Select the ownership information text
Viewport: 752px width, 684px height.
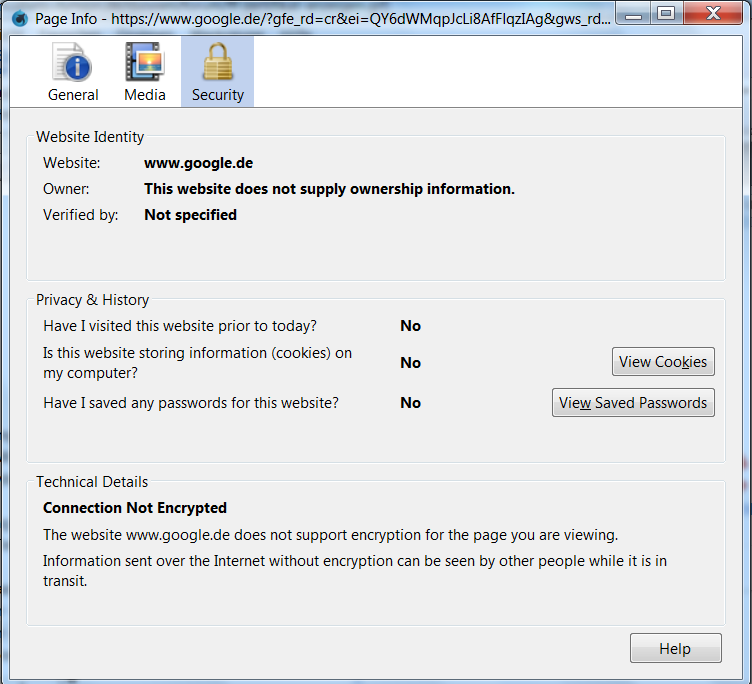(329, 189)
